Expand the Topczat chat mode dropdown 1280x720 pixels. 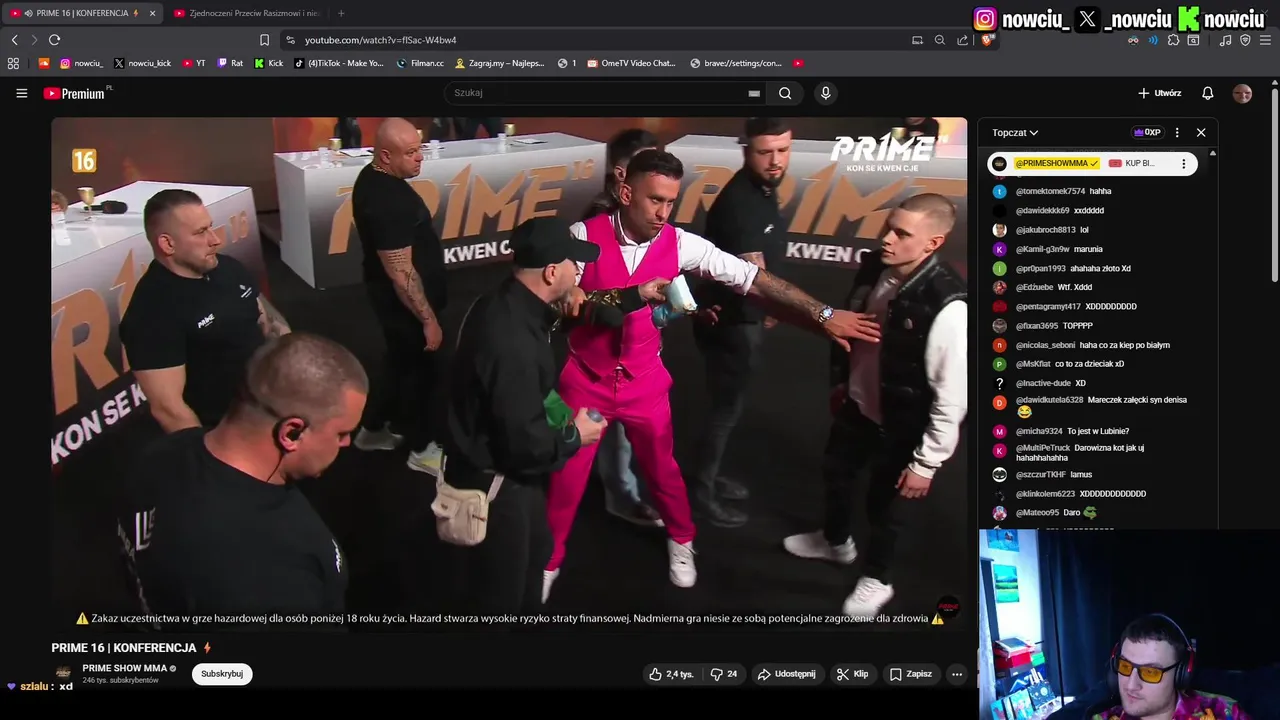[x=1015, y=133]
